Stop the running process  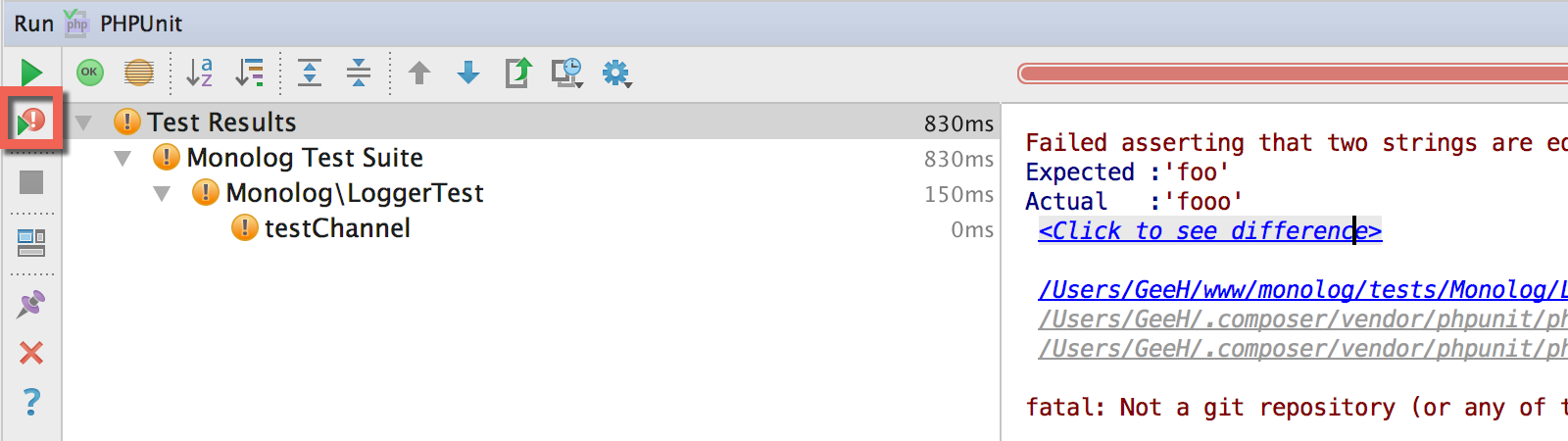point(31,182)
